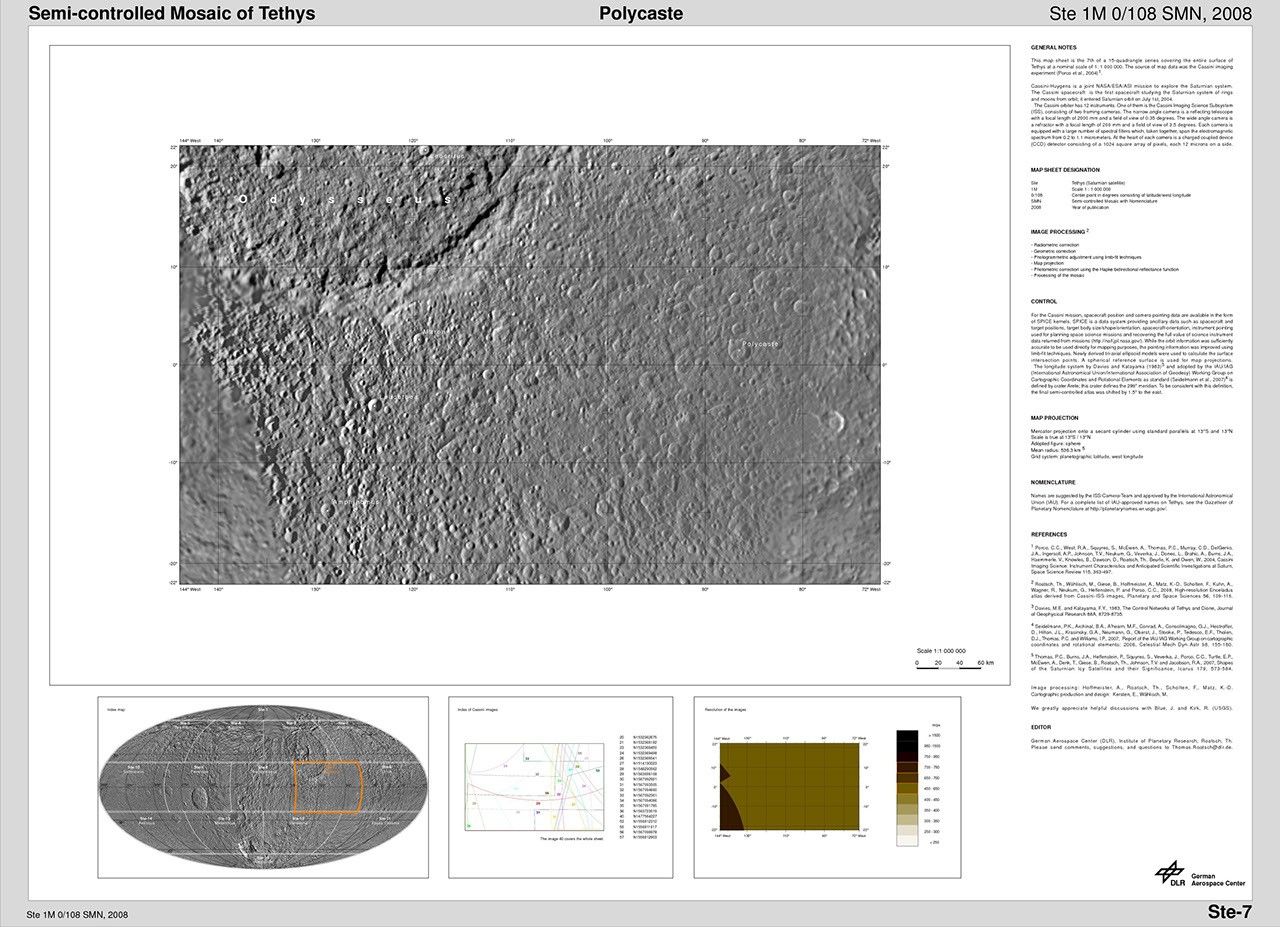Click the NOMENCLATURE heading

click(x=1054, y=481)
